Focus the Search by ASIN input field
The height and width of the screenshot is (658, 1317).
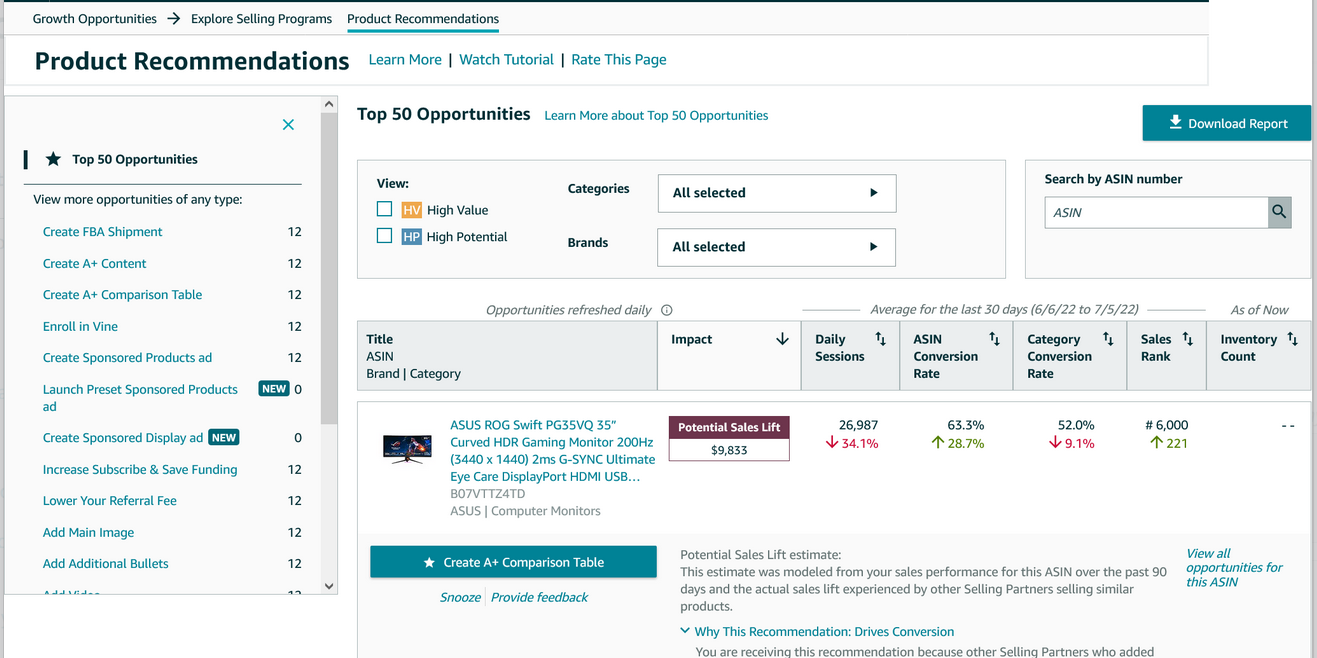pos(1157,212)
